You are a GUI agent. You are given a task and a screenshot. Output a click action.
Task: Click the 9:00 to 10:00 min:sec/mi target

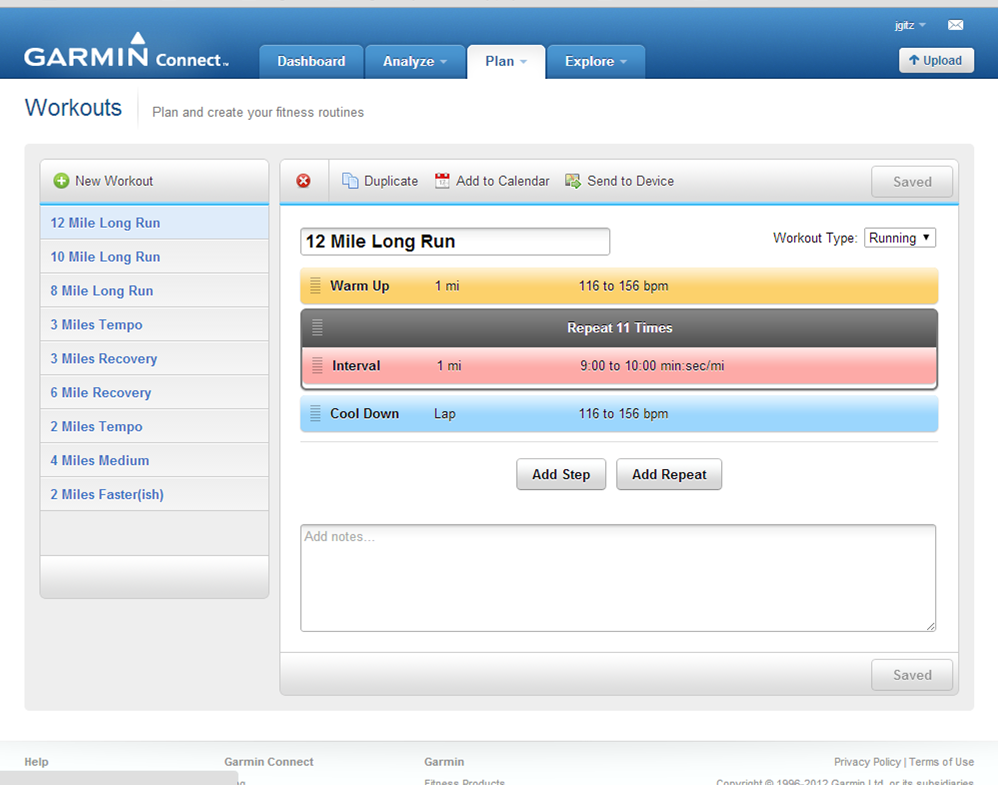tap(652, 365)
